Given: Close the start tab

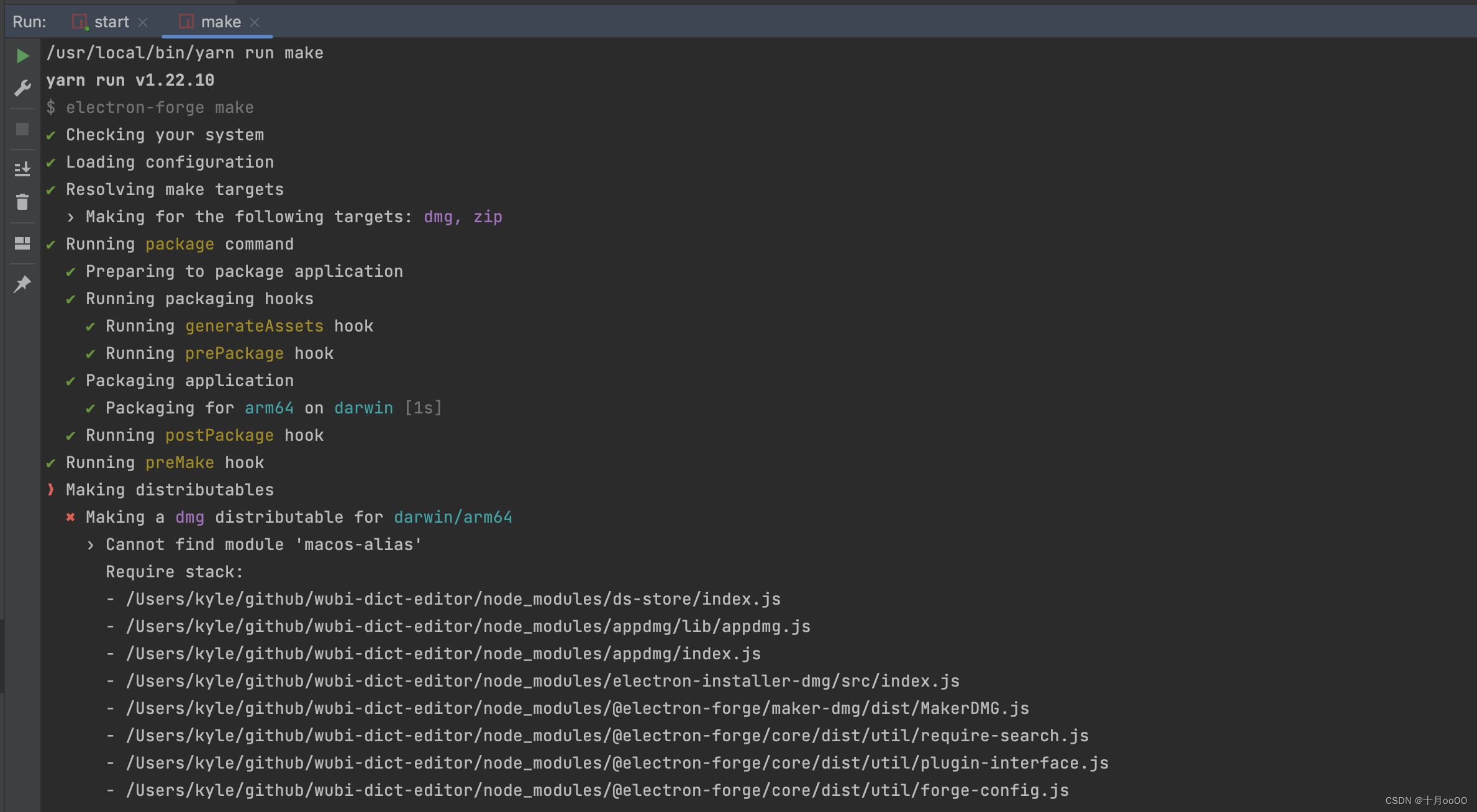Looking at the screenshot, I should [143, 22].
